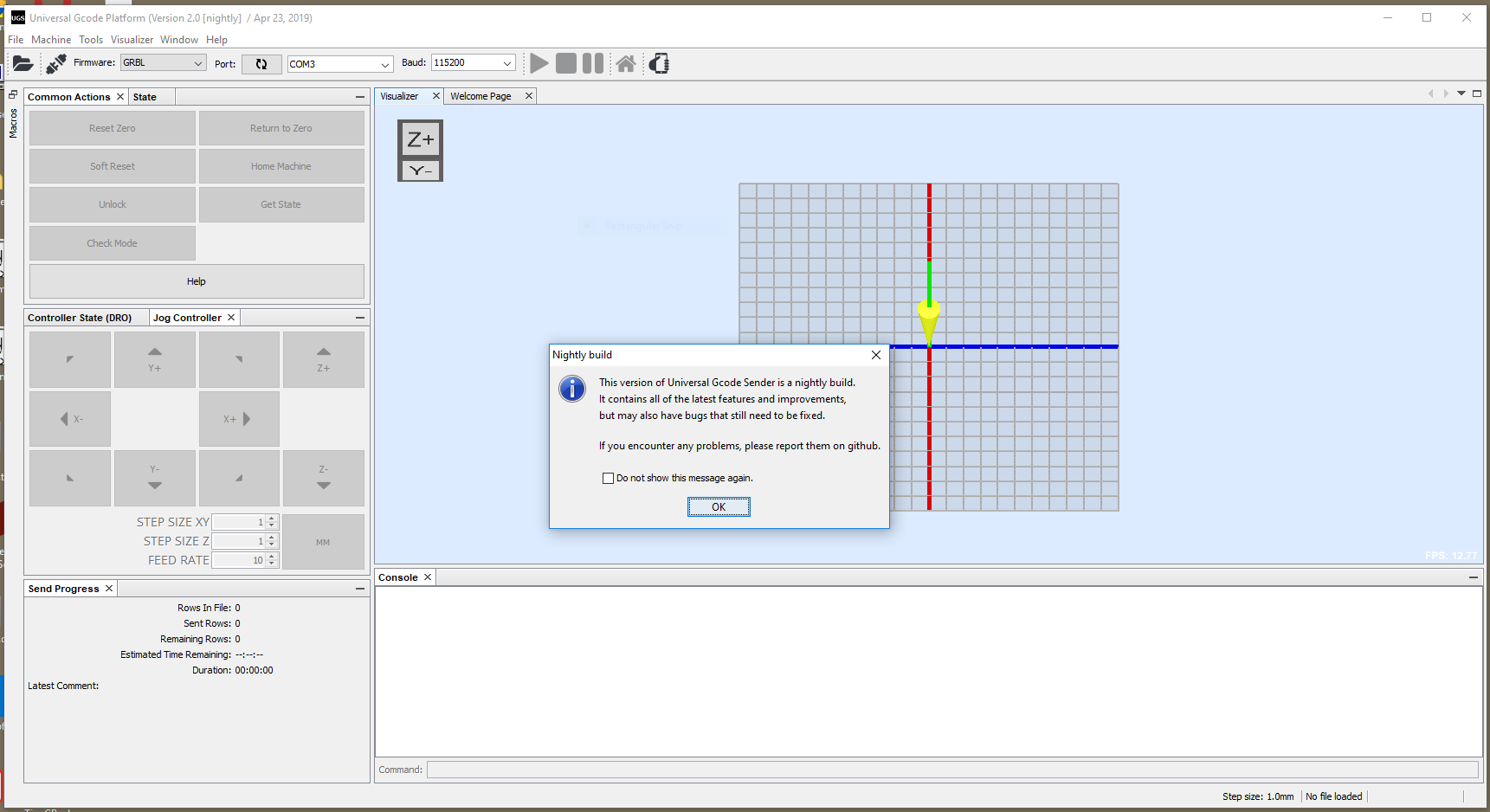Jog diagonally down-right with arrow button

(x=239, y=478)
